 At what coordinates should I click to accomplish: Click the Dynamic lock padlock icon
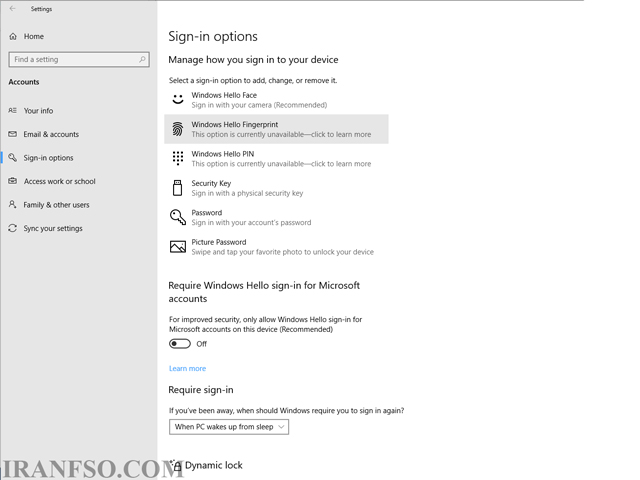[176, 465]
